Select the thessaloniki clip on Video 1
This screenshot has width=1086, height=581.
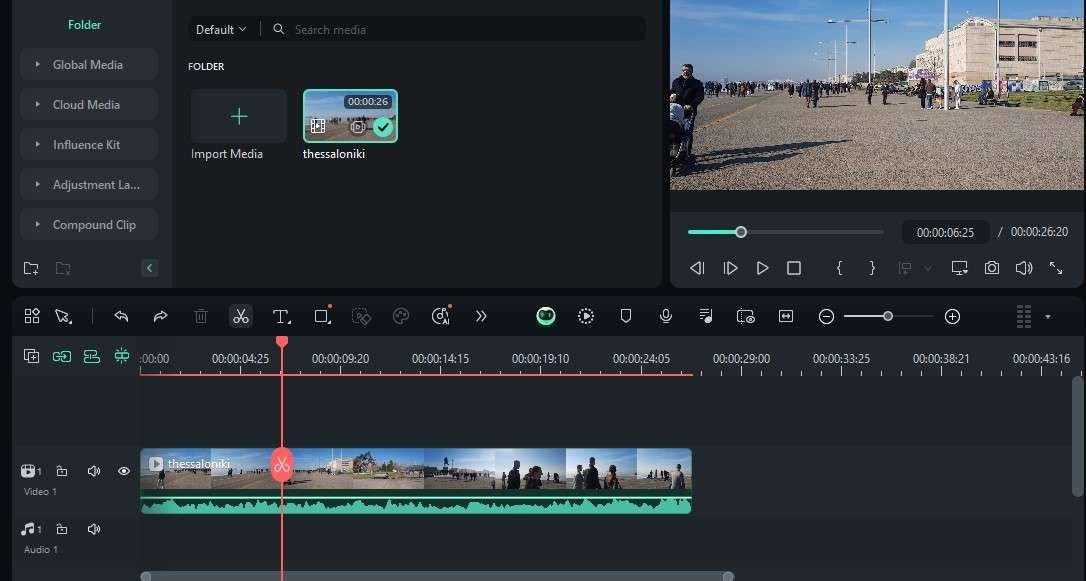(x=416, y=481)
